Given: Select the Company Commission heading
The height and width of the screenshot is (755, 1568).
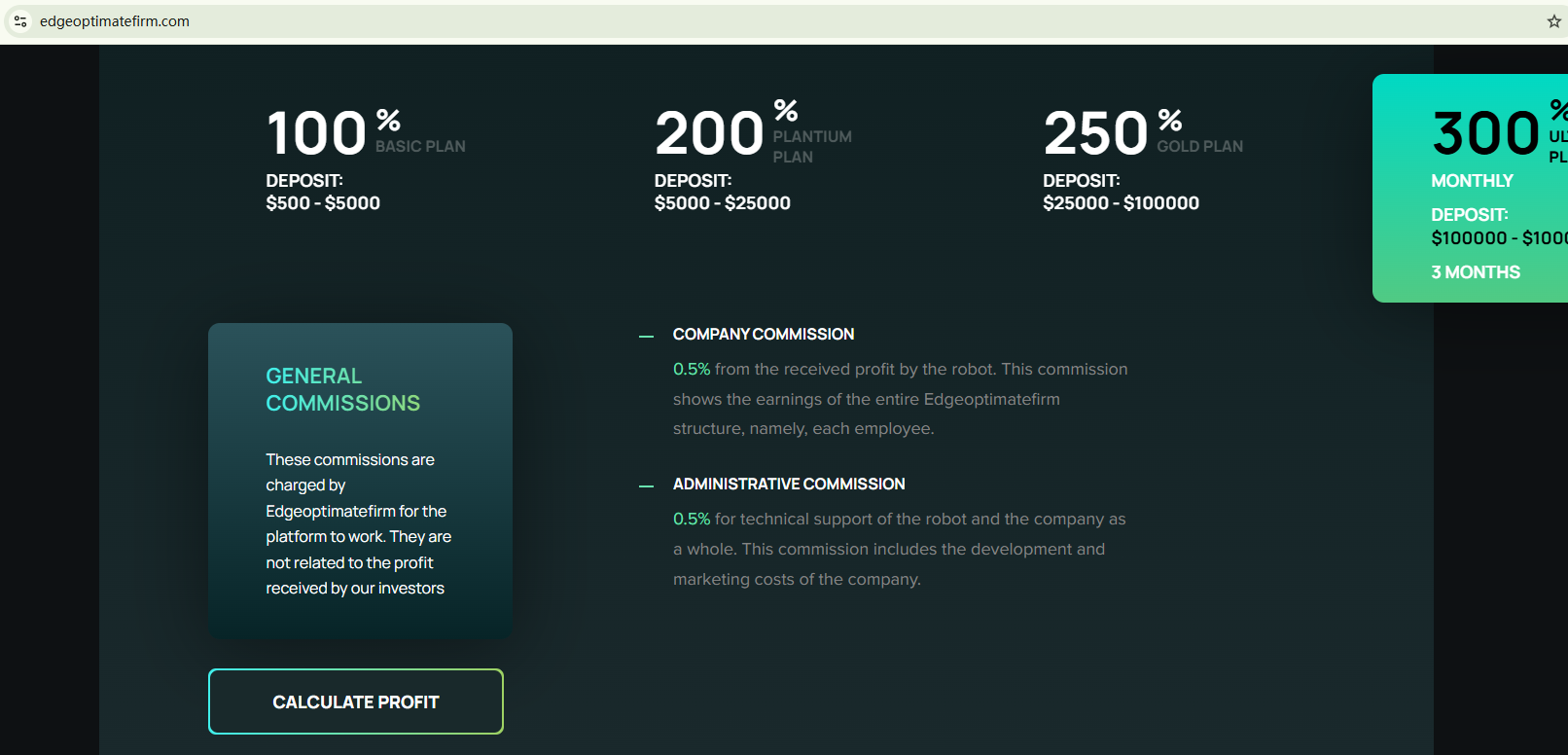Looking at the screenshot, I should 764,334.
